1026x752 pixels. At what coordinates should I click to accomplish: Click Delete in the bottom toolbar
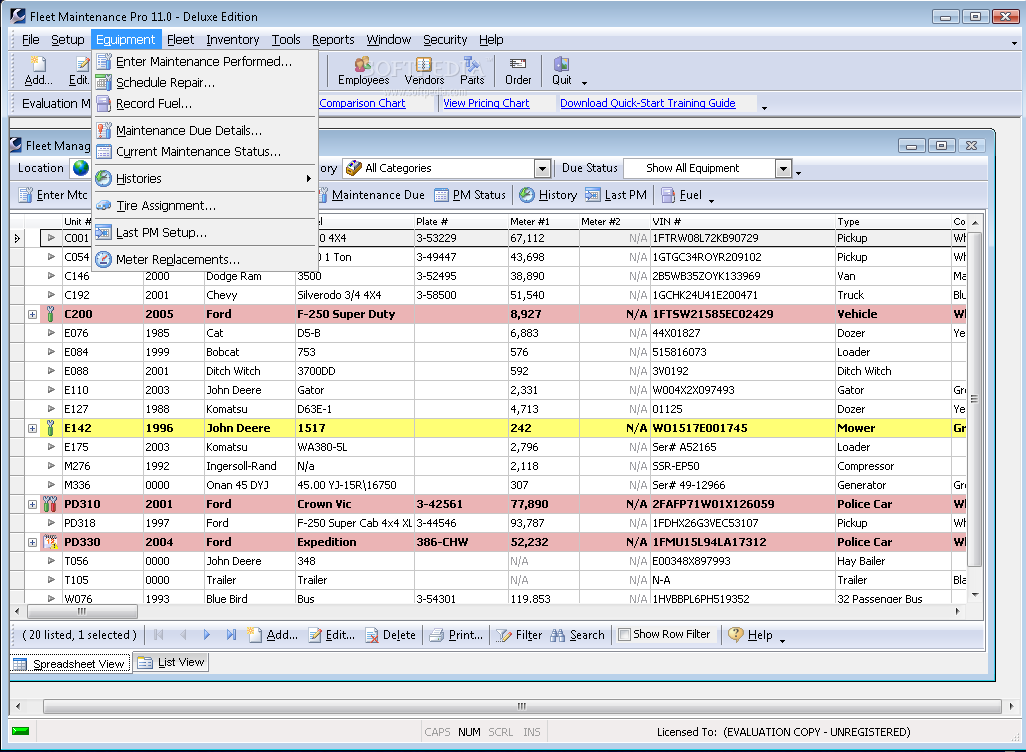coord(391,635)
